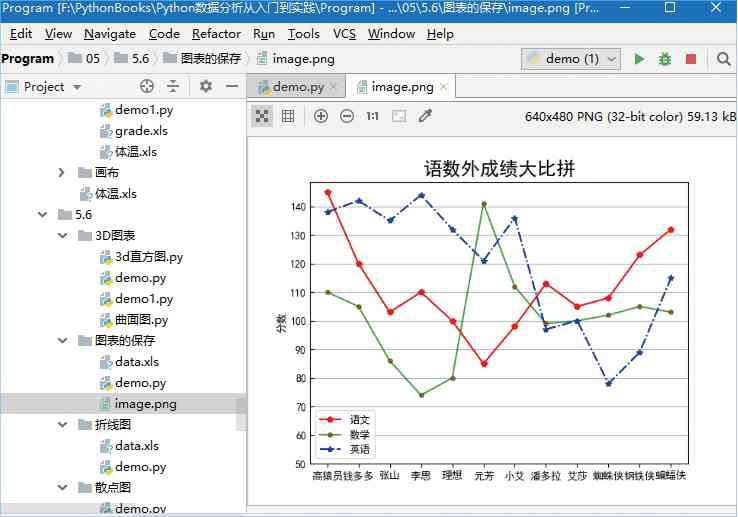Screen dimensions: 738x517
Task: Toggle chessboard transparency in image viewer
Action: point(262,116)
